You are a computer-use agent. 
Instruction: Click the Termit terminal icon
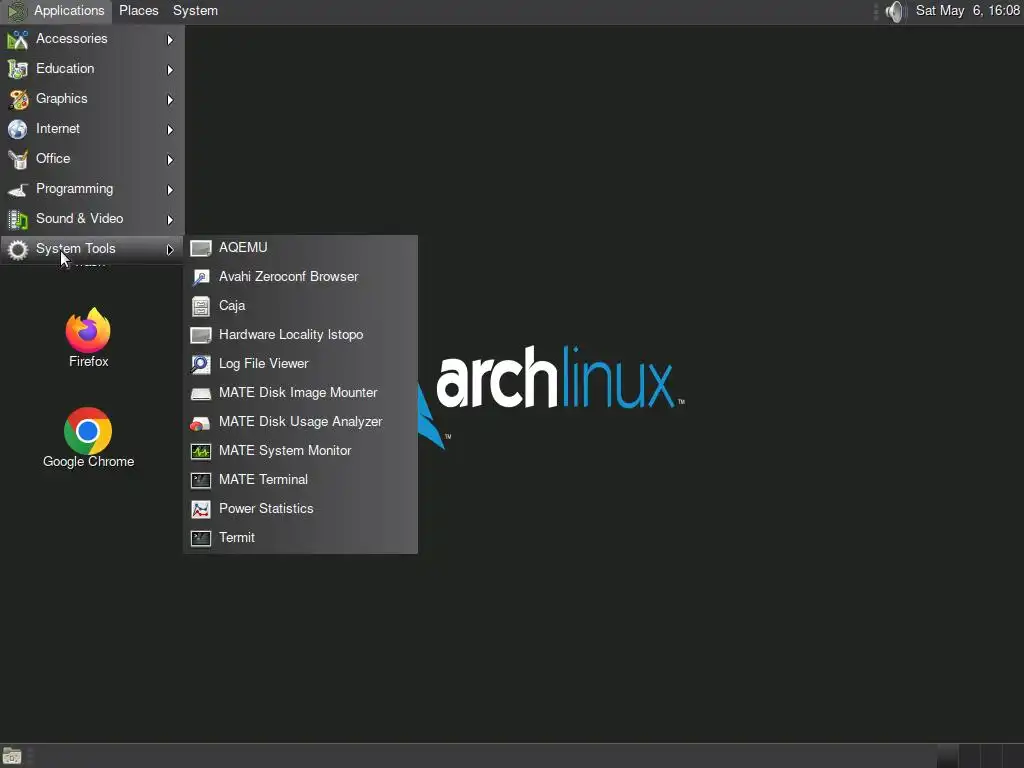[200, 538]
